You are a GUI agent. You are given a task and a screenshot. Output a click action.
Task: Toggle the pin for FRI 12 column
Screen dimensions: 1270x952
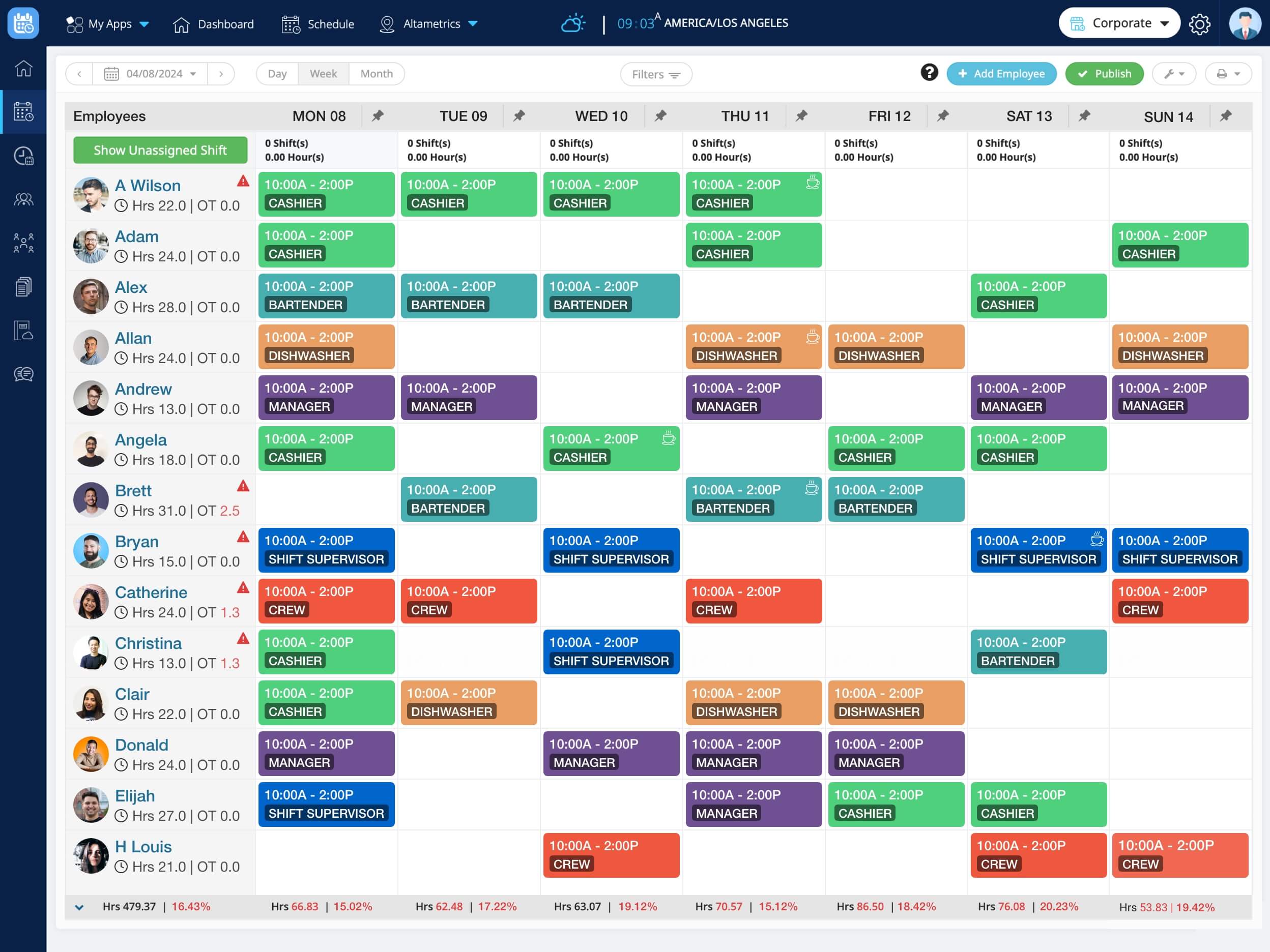pyautogui.click(x=943, y=116)
